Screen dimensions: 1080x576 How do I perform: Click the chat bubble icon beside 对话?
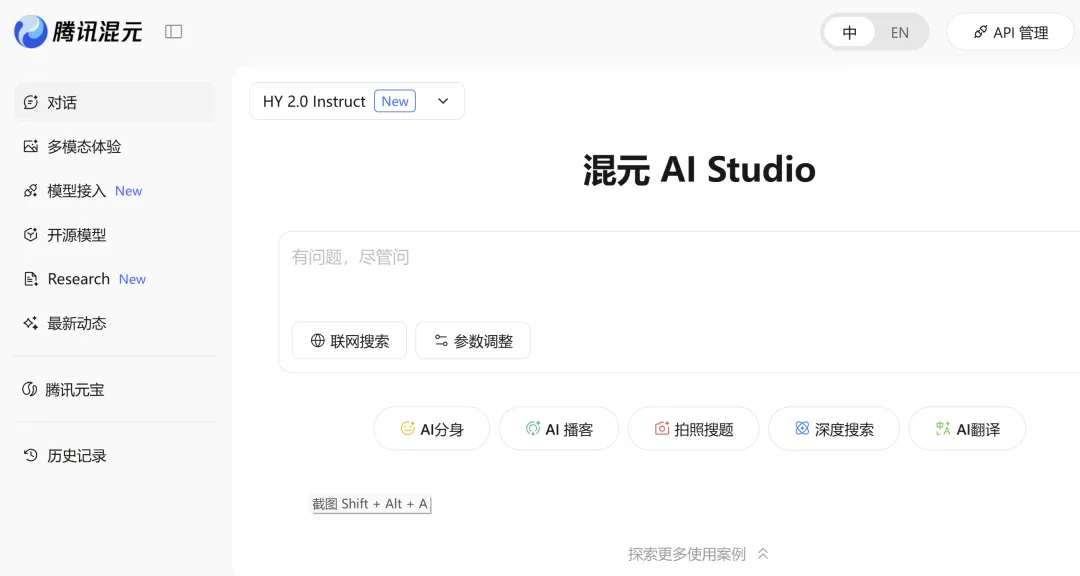point(30,103)
